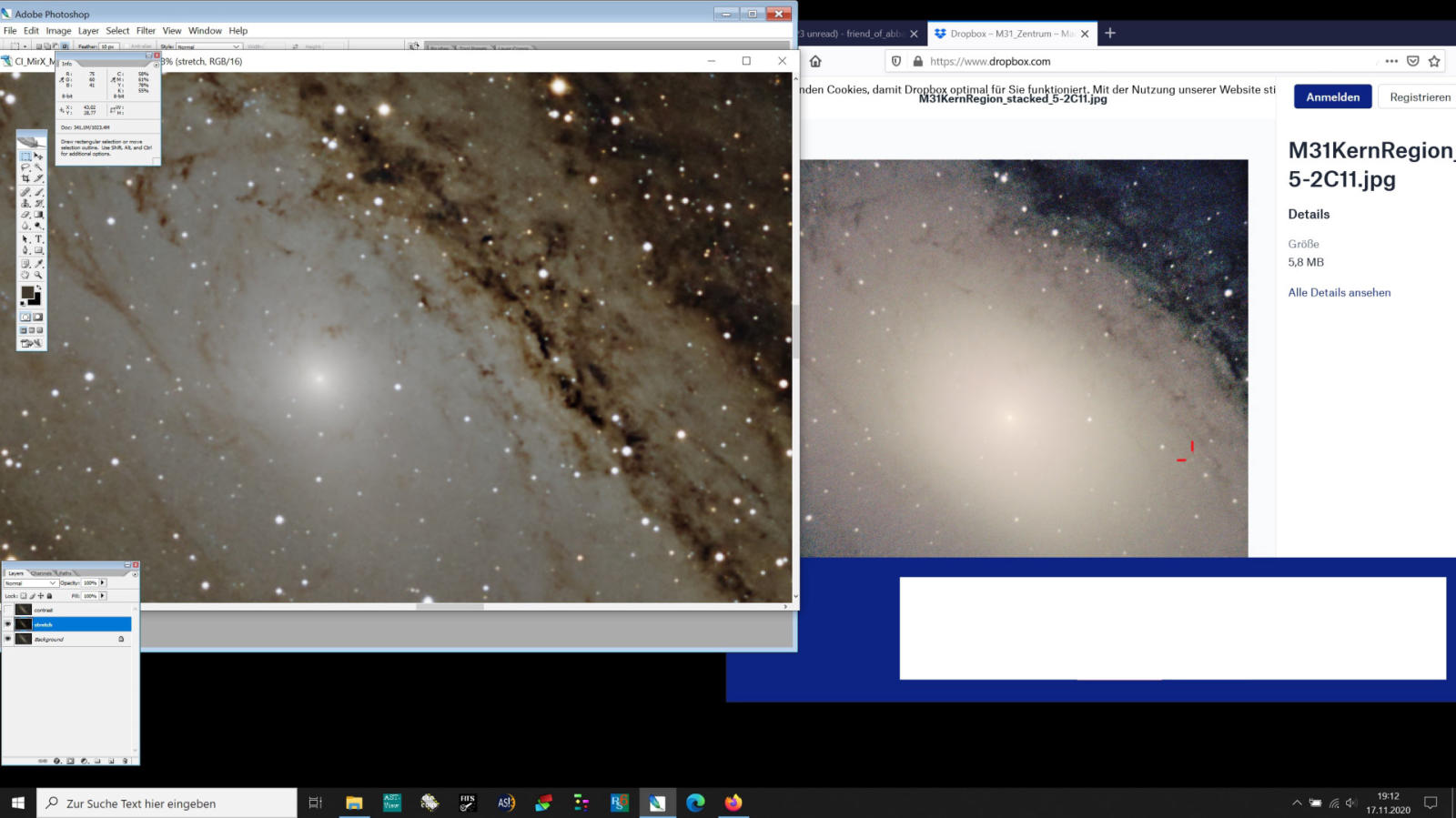
Task: Expand the layer Opacity slider arrow
Action: (103, 583)
